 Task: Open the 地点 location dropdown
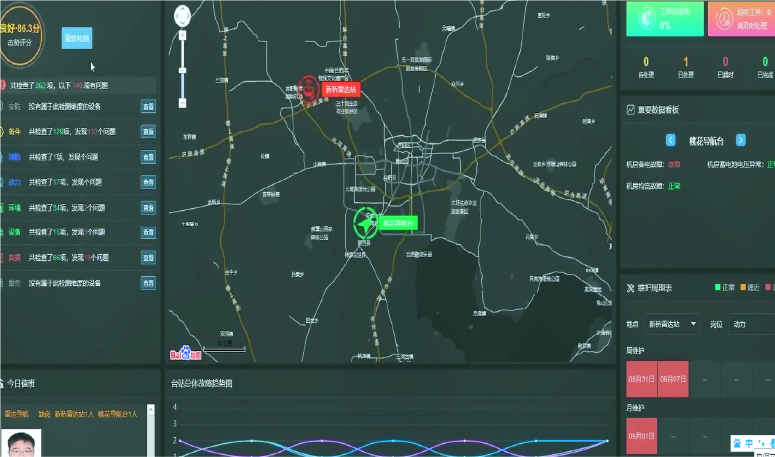[672, 324]
